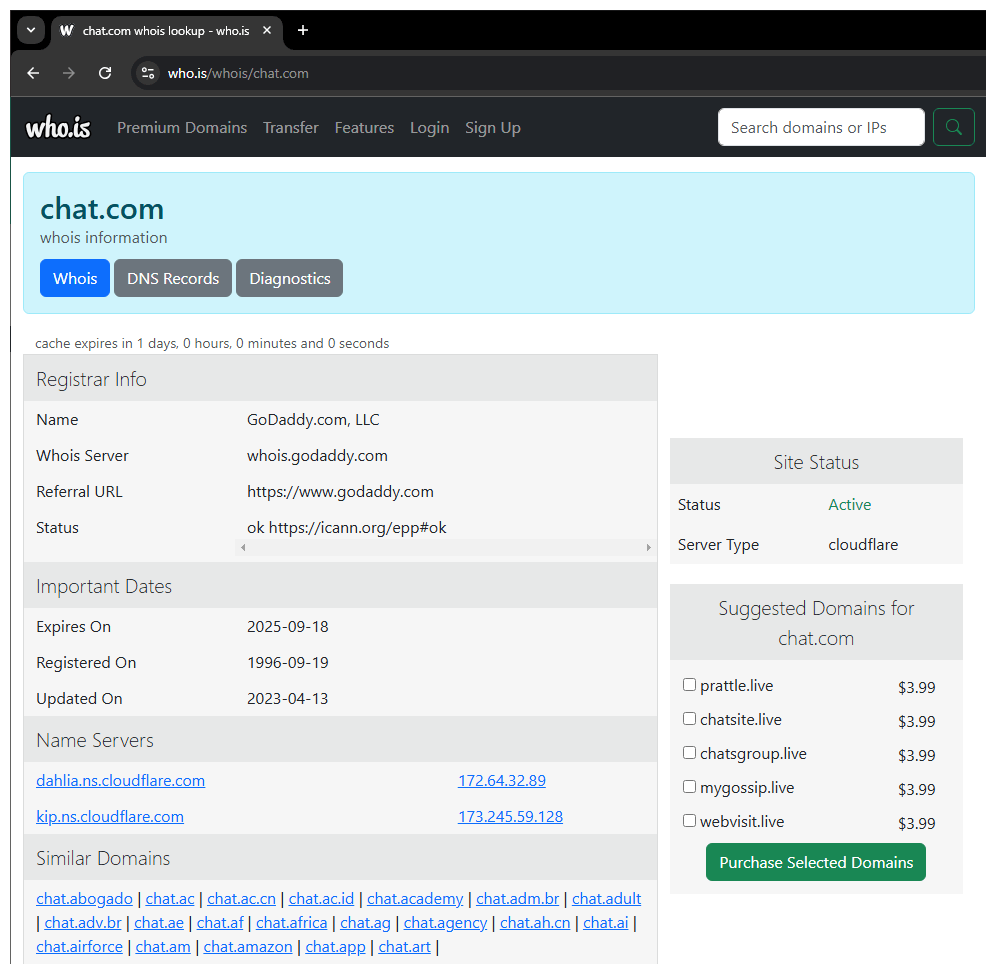
Task: Open chat.amazon similar domain
Action: pos(248,947)
